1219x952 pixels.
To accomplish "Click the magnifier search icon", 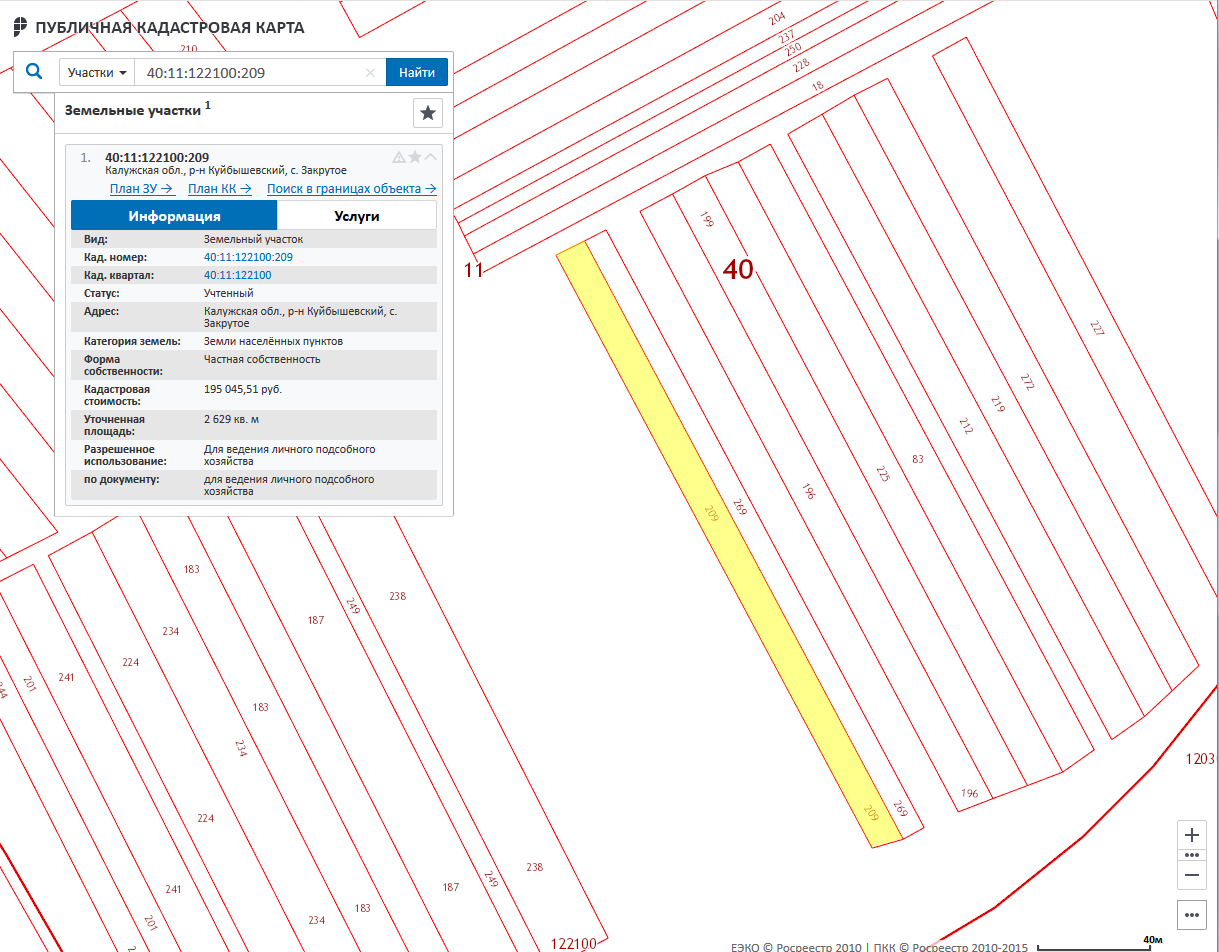I will 35,72.
